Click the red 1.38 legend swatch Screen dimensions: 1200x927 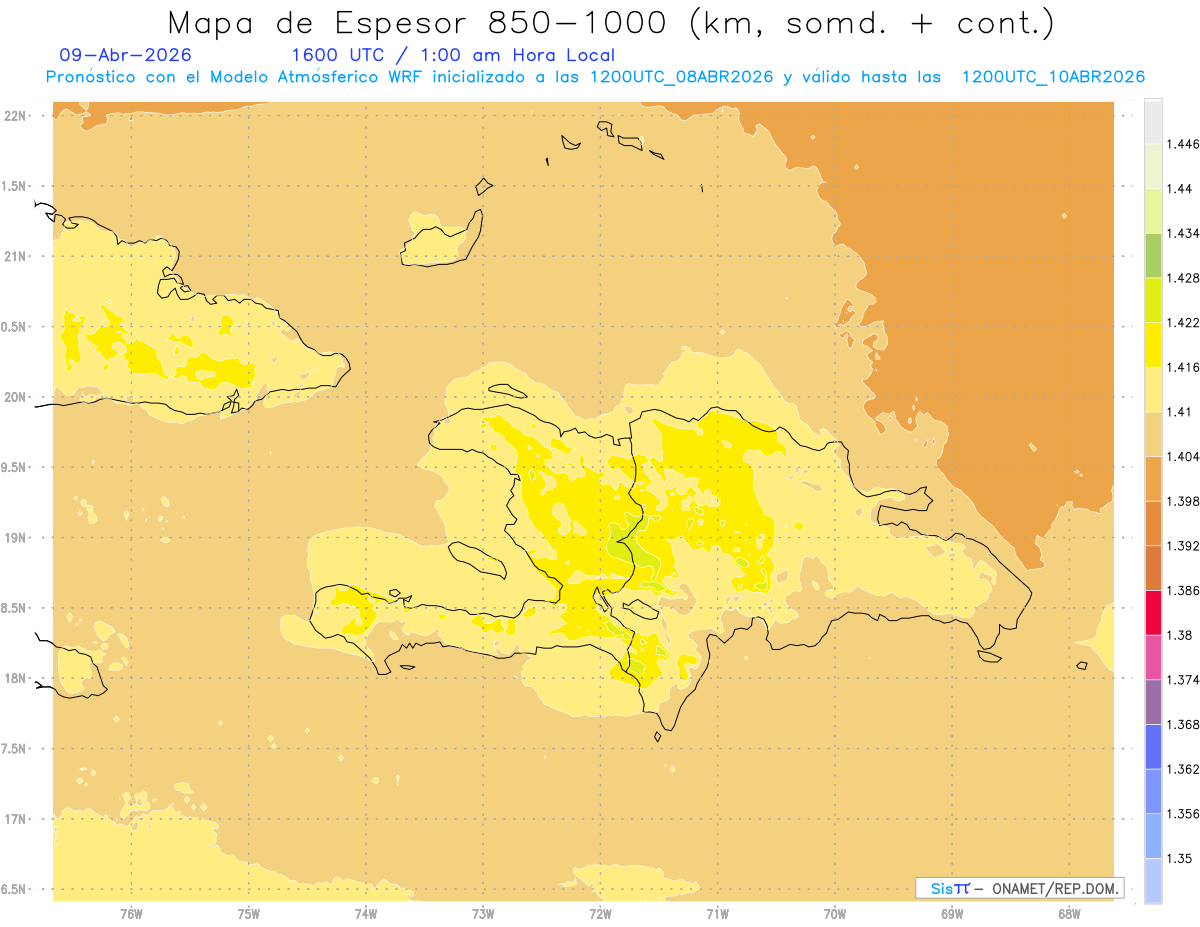coord(1153,613)
